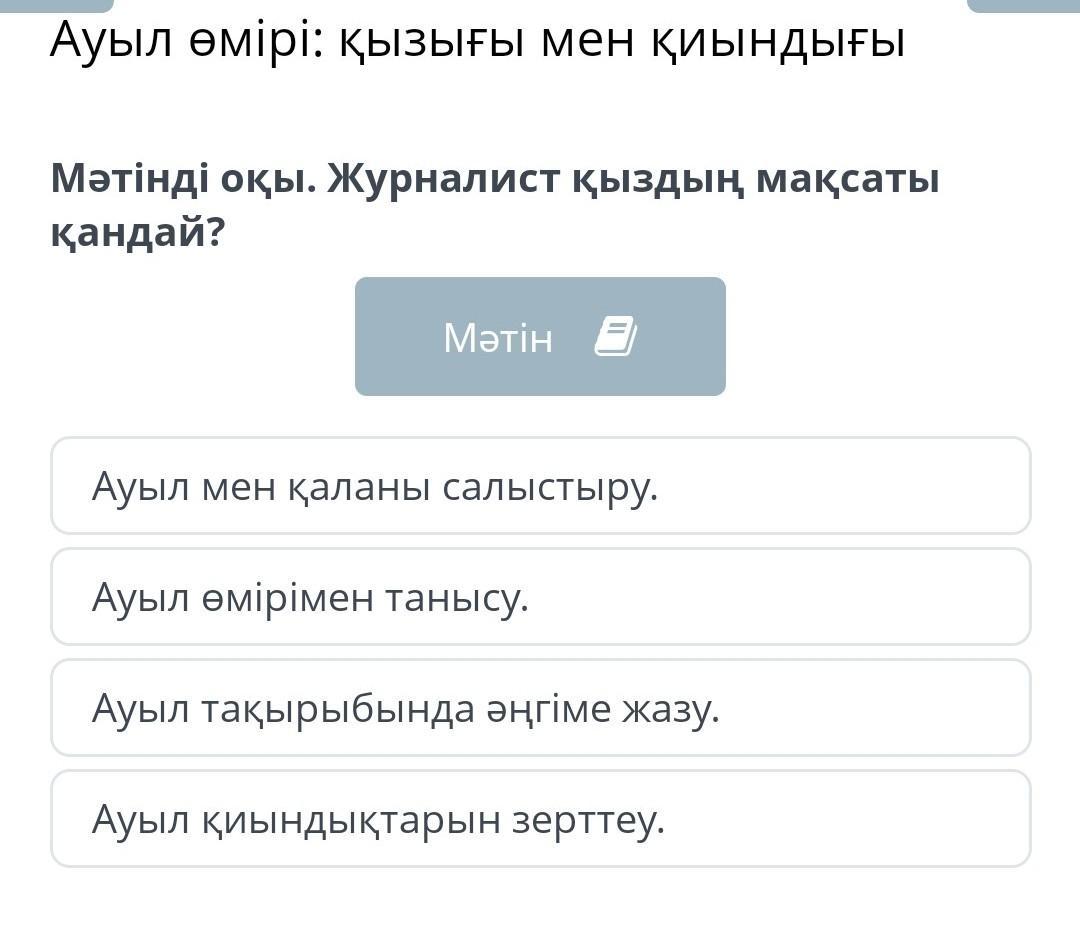Click the "Мәтін" label text inside the button
This screenshot has height=948, width=1080.
coord(497,338)
